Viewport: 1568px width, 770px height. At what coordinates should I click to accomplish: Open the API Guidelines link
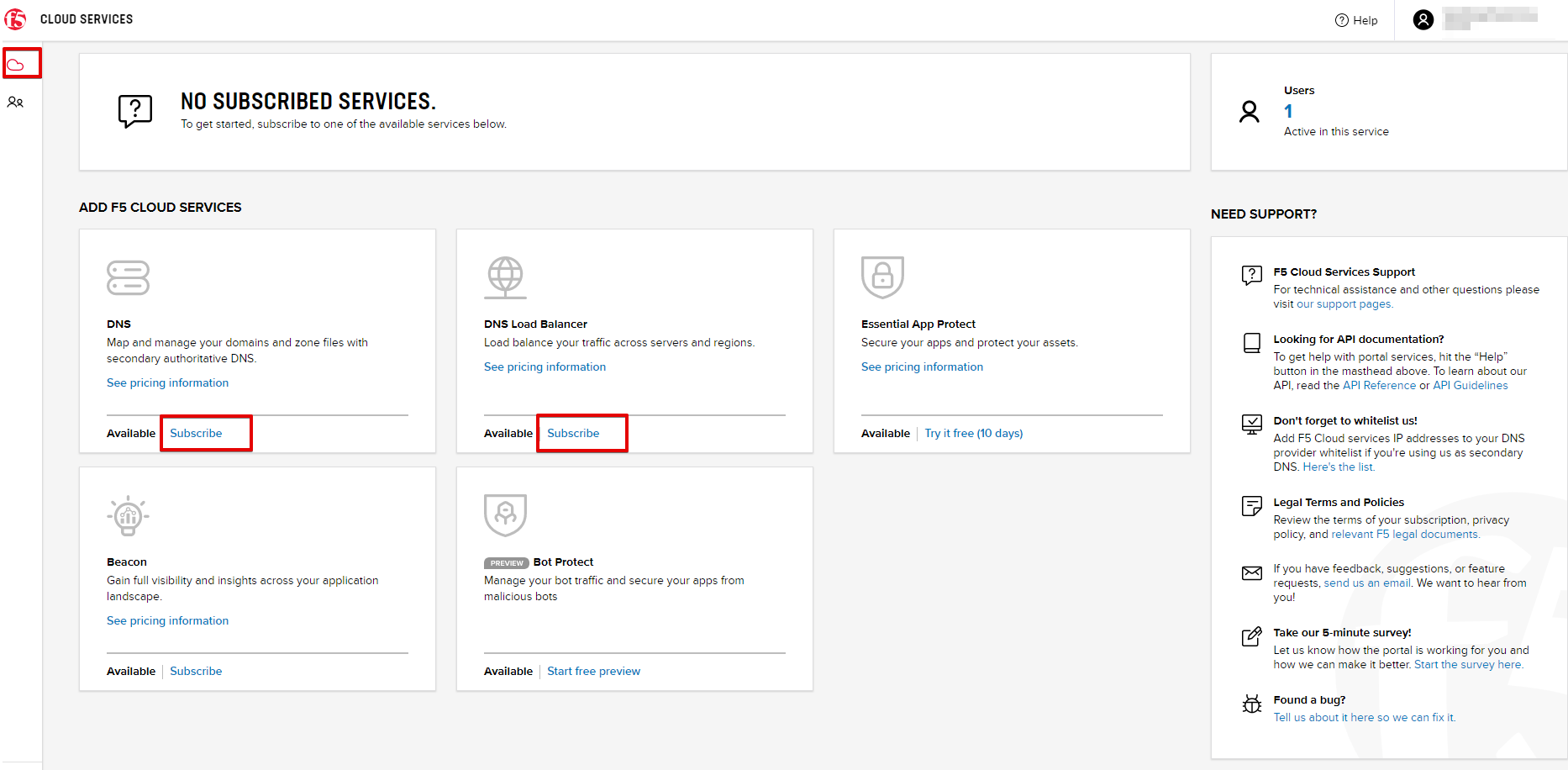click(1470, 385)
